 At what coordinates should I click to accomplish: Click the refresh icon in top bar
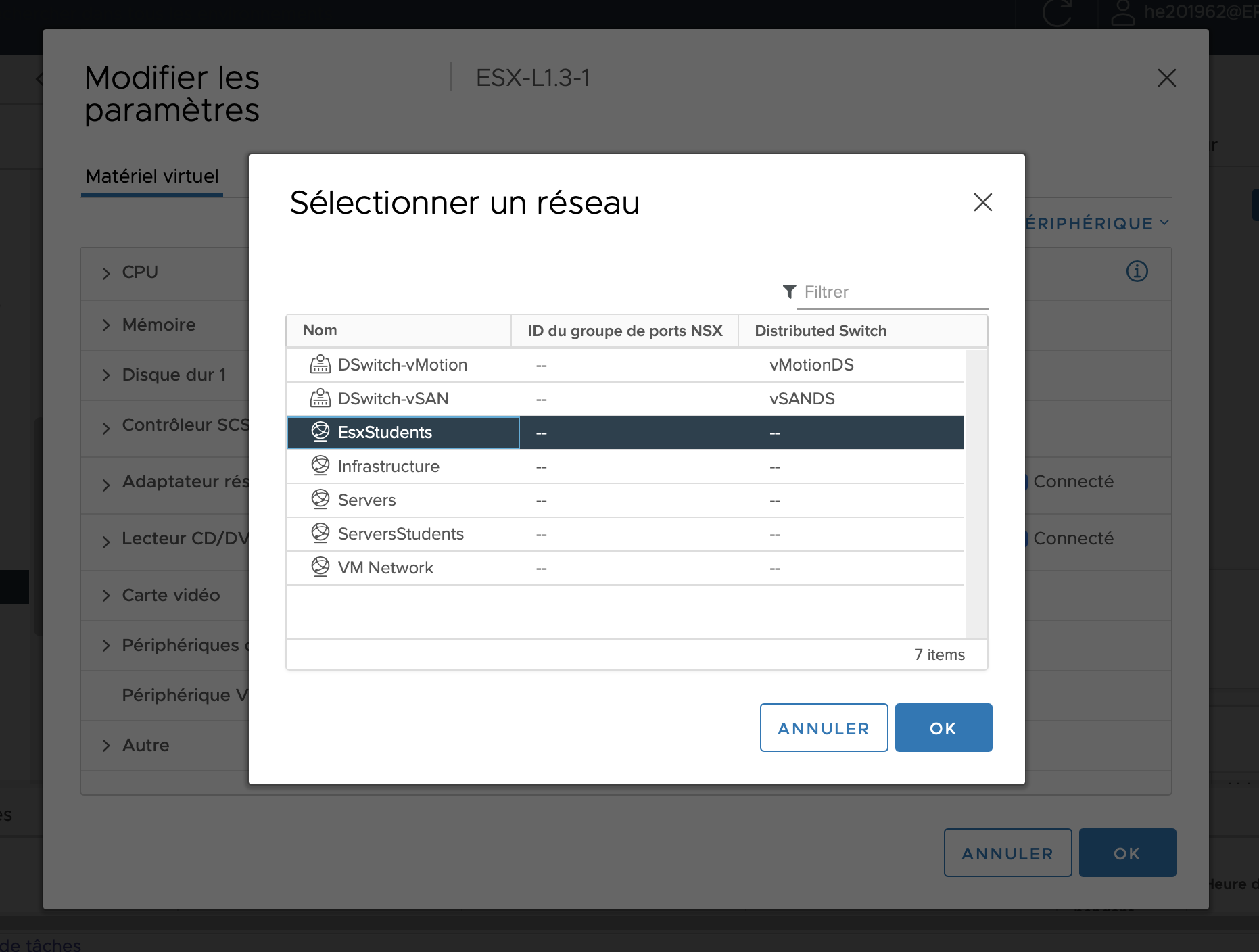[1057, 12]
